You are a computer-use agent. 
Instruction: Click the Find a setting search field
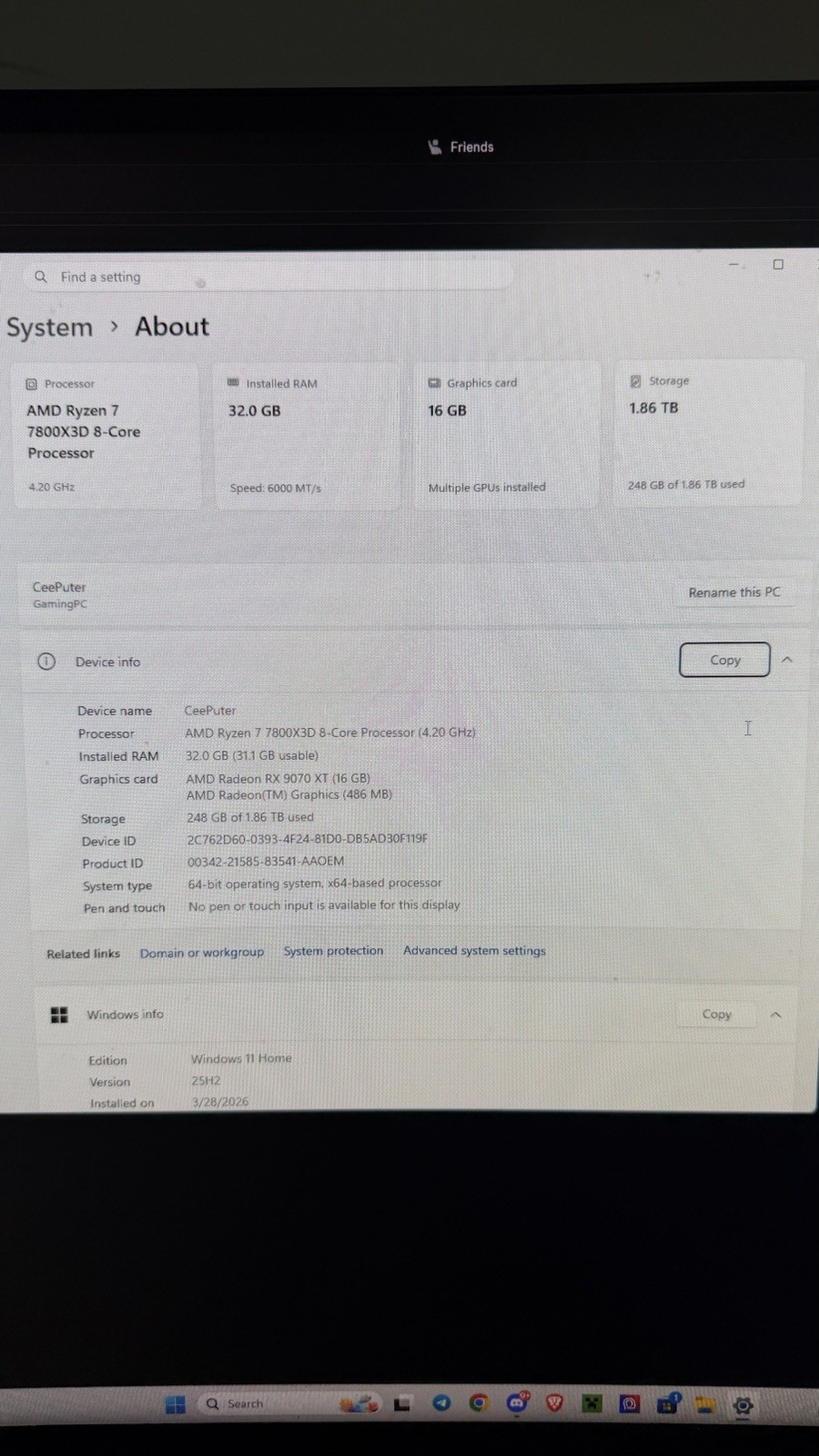tap(268, 277)
